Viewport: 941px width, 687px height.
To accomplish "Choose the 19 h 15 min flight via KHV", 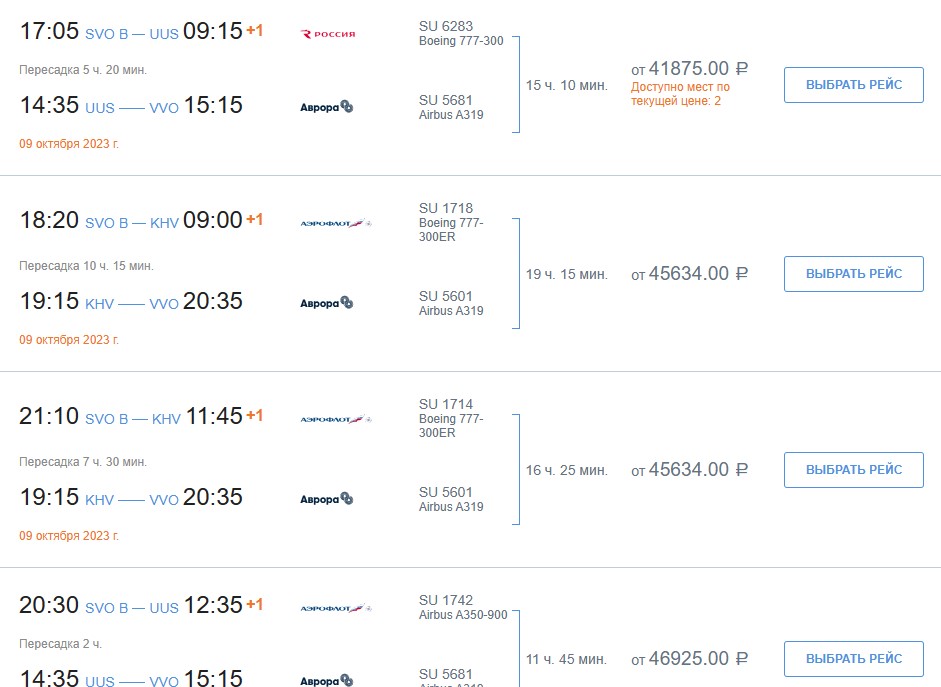I will pyautogui.click(x=853, y=274).
